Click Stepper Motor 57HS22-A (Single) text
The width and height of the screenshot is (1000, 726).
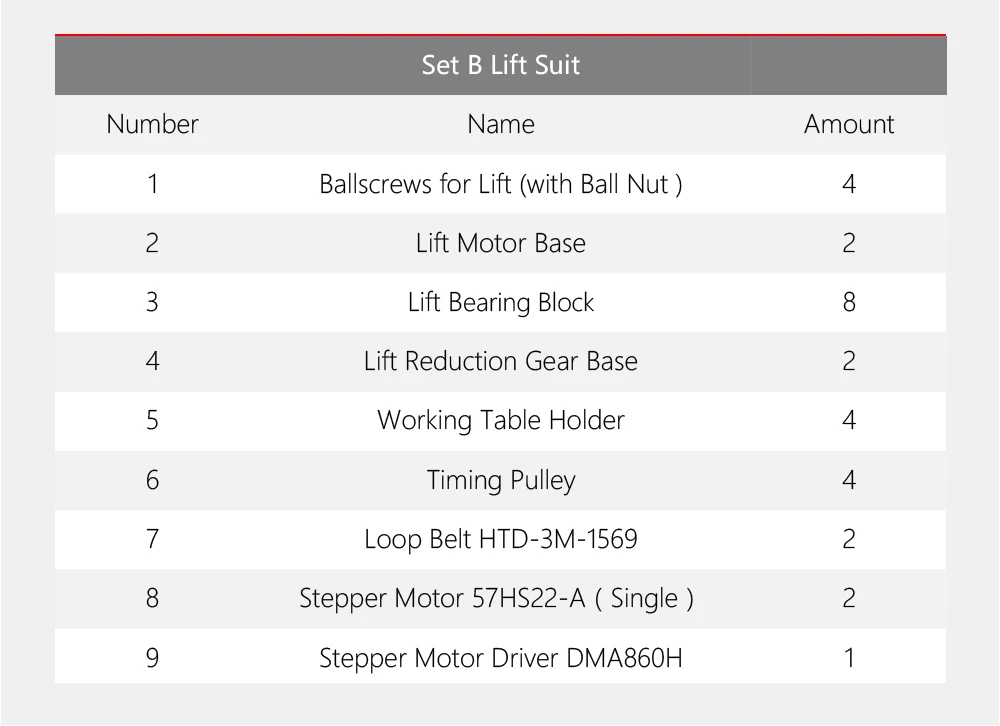click(x=496, y=598)
